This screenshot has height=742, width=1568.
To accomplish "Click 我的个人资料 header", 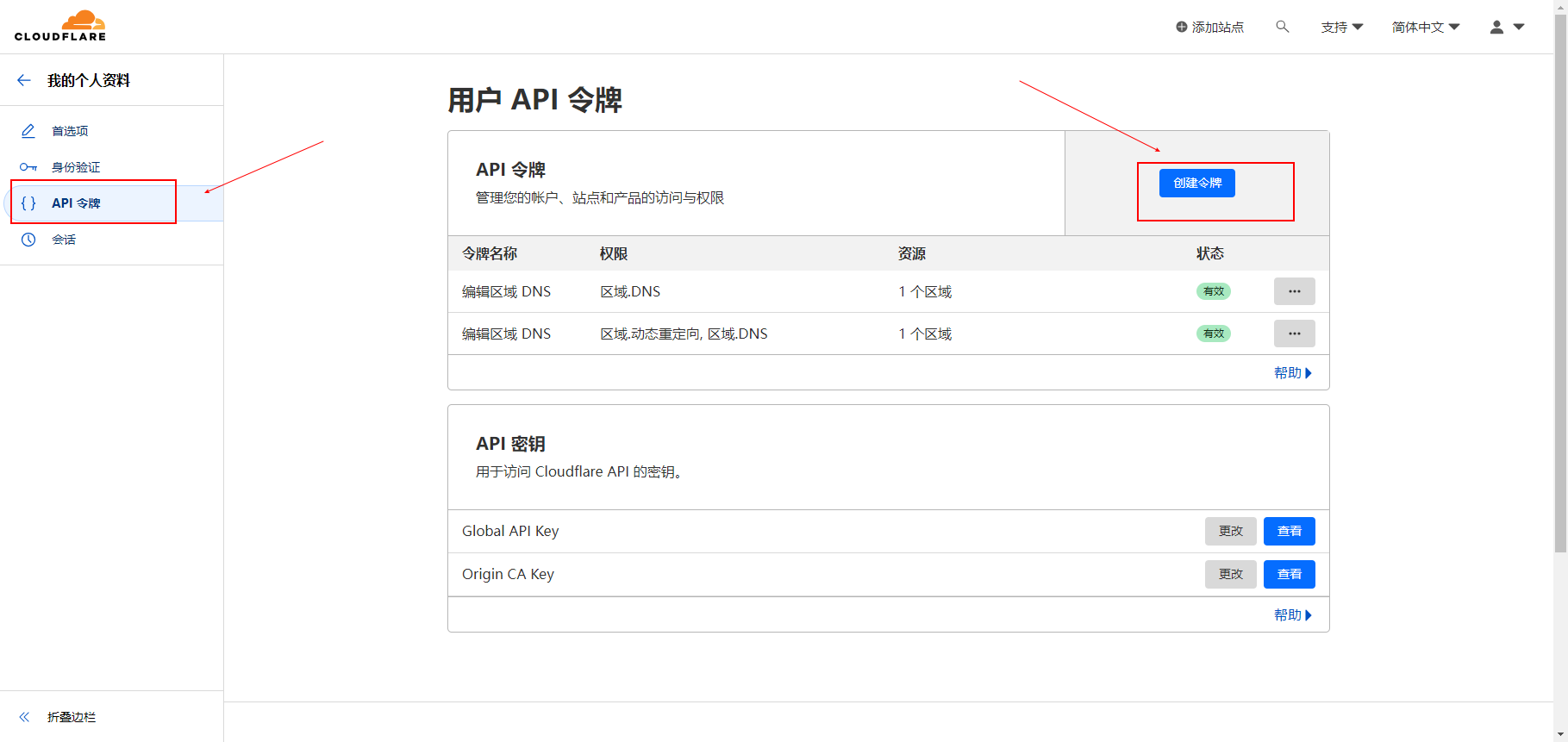I will click(89, 80).
